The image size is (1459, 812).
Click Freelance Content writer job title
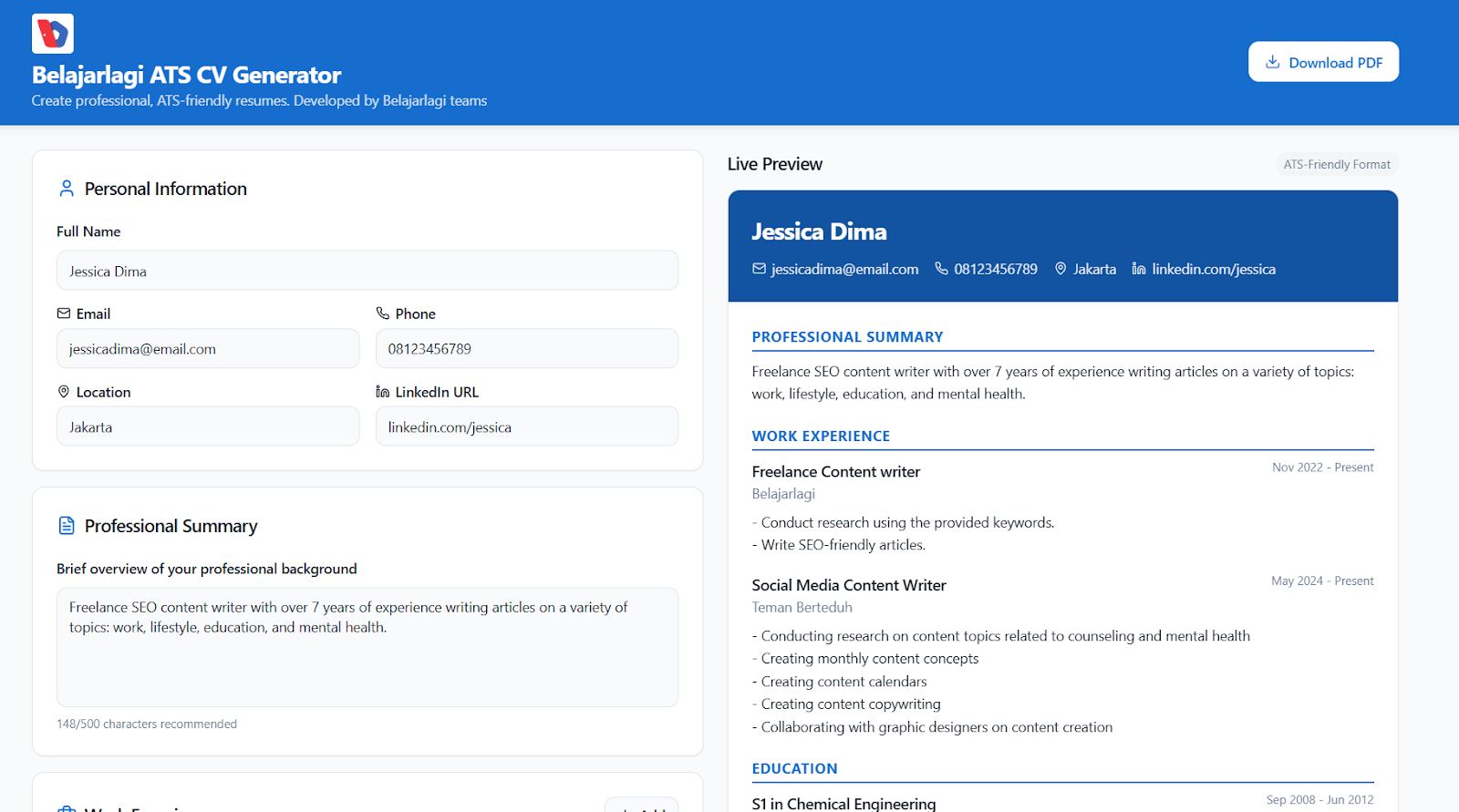click(836, 472)
